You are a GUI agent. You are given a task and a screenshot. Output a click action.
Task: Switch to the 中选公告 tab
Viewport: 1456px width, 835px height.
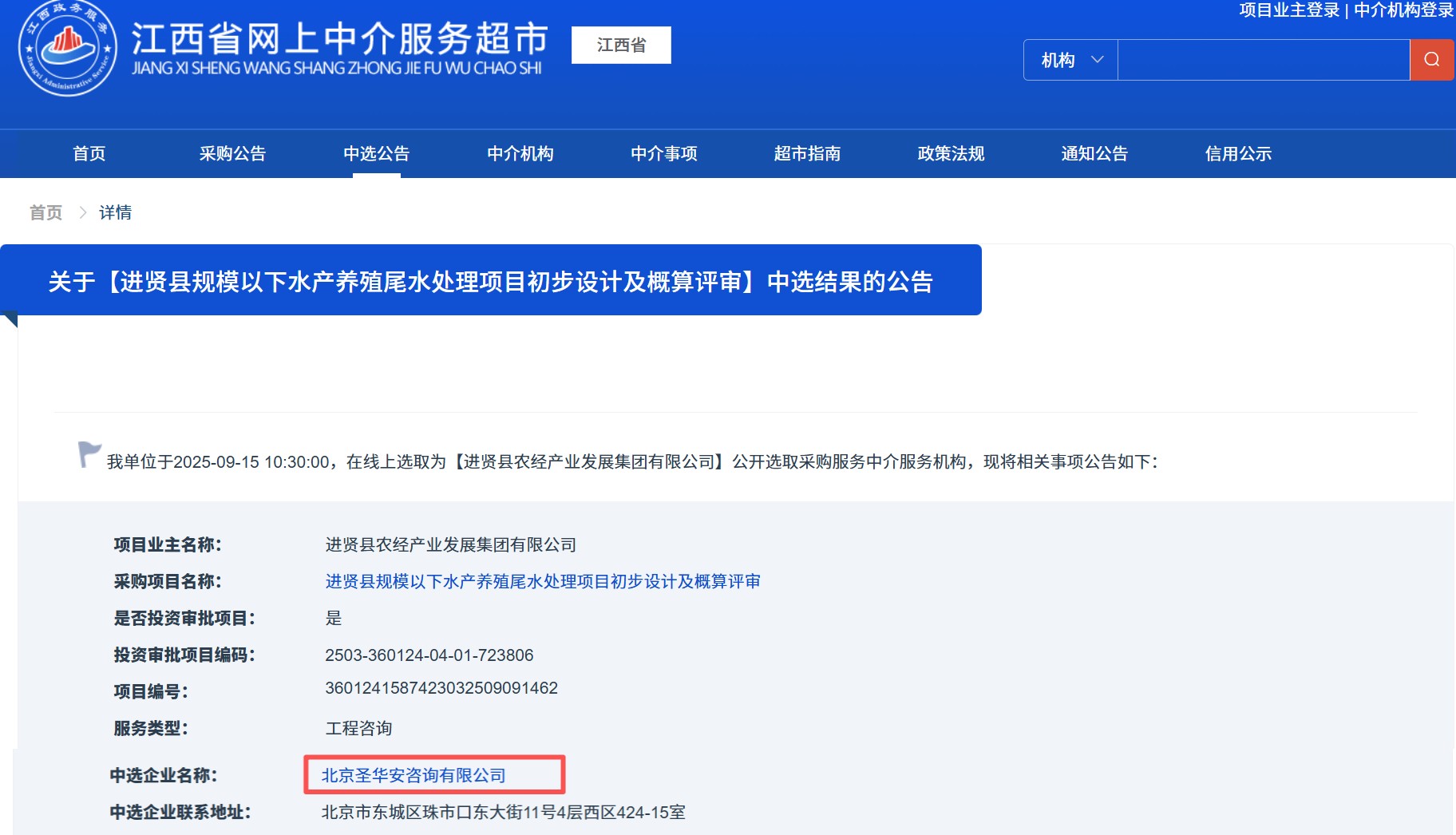[x=376, y=153]
